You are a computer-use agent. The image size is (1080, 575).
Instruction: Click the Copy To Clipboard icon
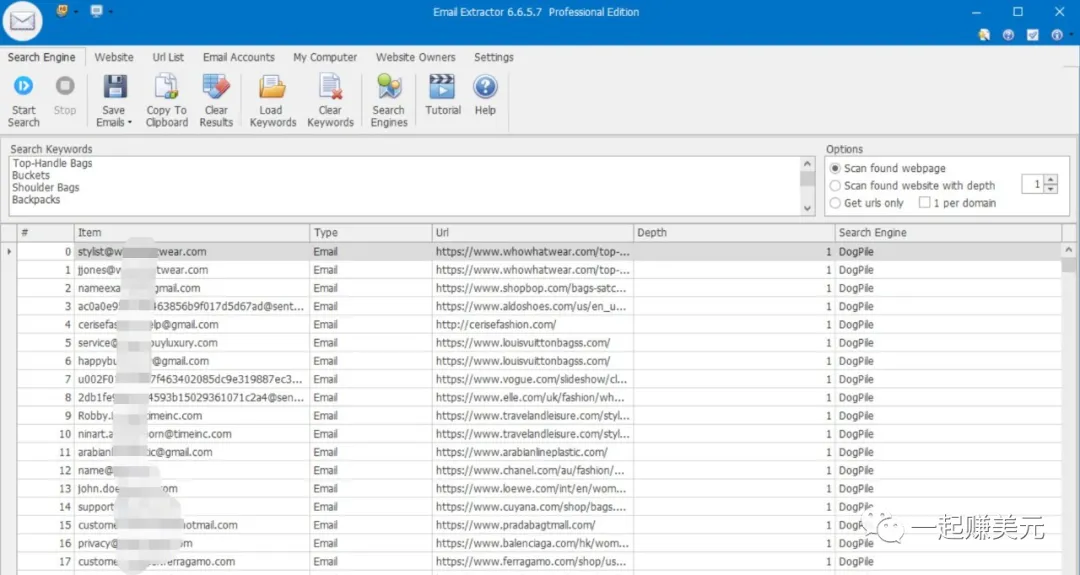click(166, 88)
